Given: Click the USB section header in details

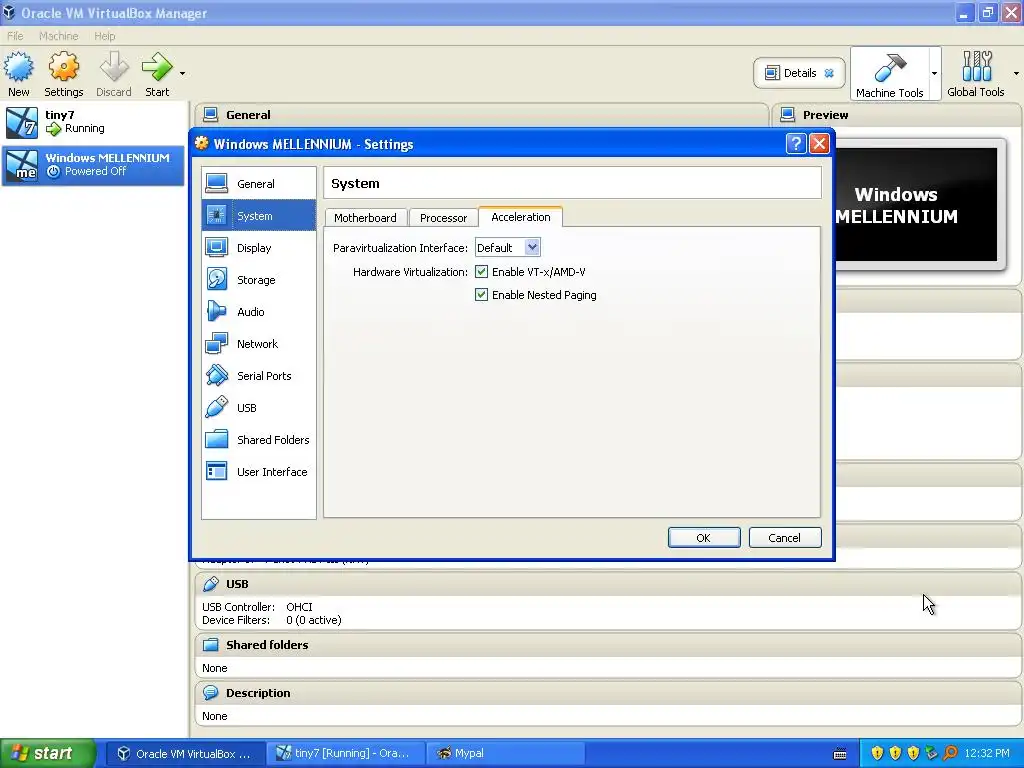Looking at the screenshot, I should (608, 584).
